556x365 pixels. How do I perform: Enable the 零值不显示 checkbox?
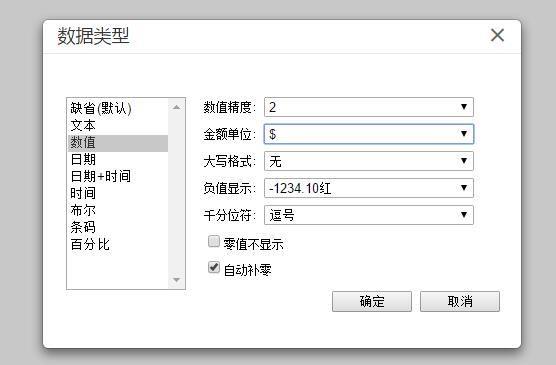coord(214,242)
